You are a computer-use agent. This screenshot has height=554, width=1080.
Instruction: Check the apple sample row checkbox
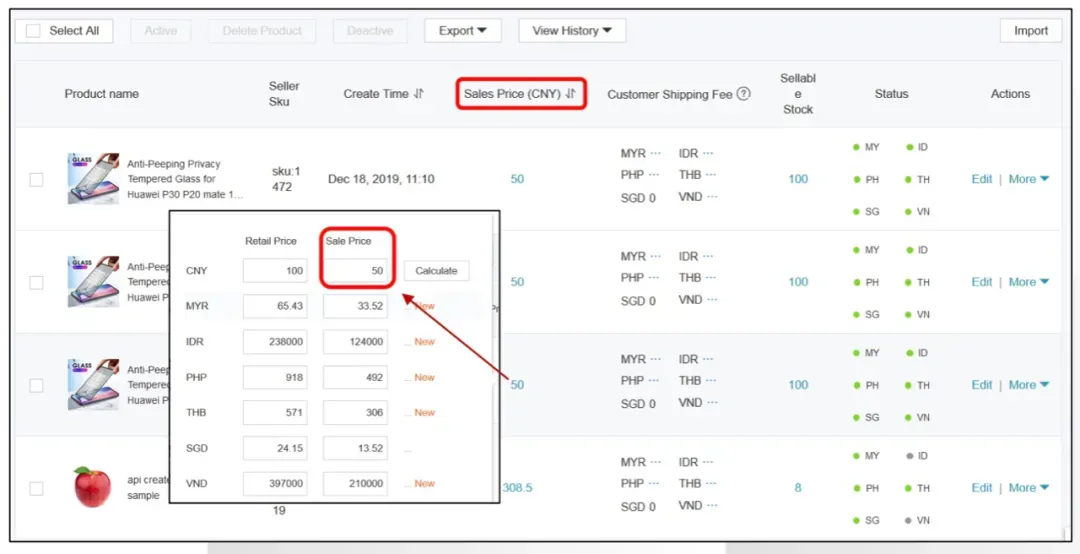coord(37,489)
